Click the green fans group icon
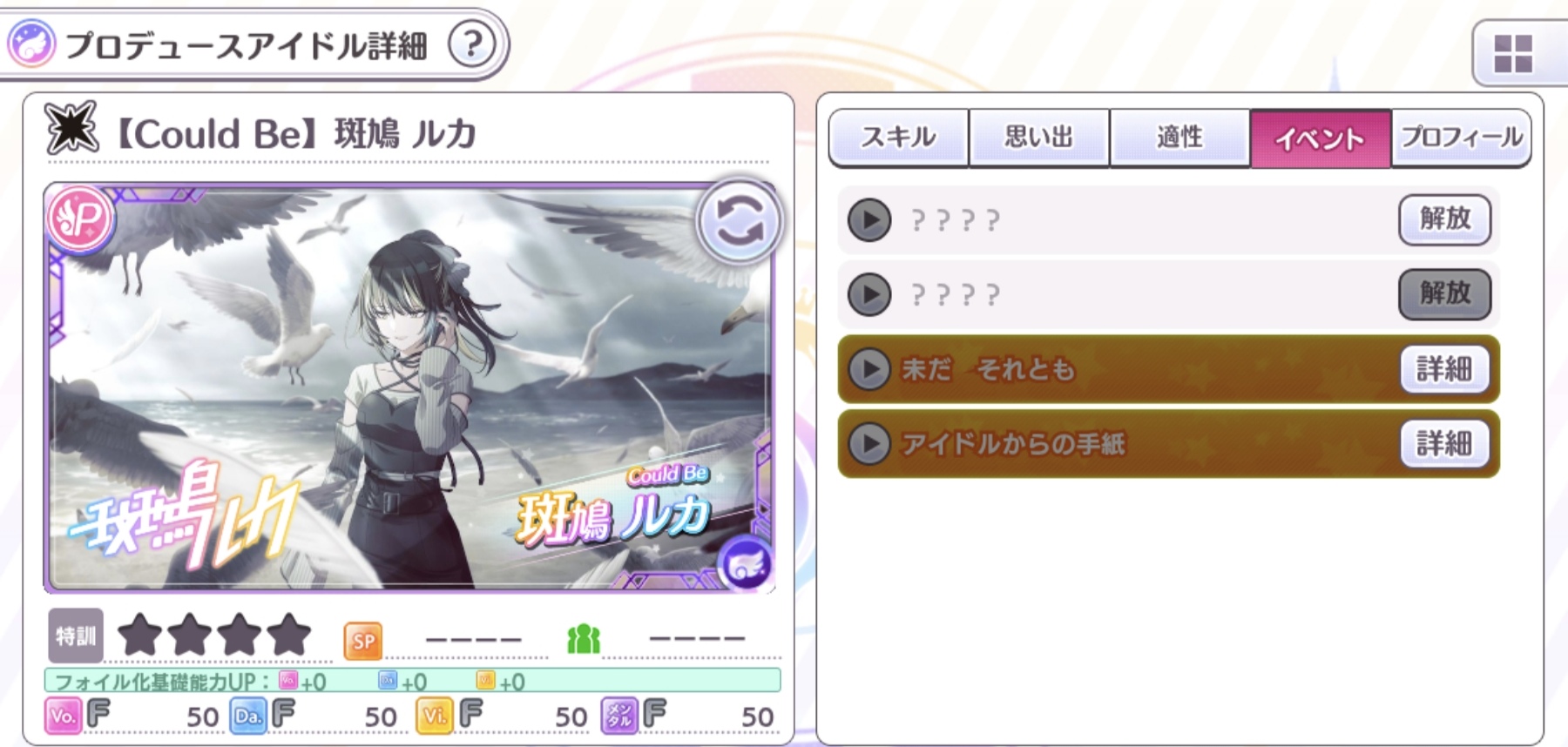The image size is (1568, 747). 583,640
